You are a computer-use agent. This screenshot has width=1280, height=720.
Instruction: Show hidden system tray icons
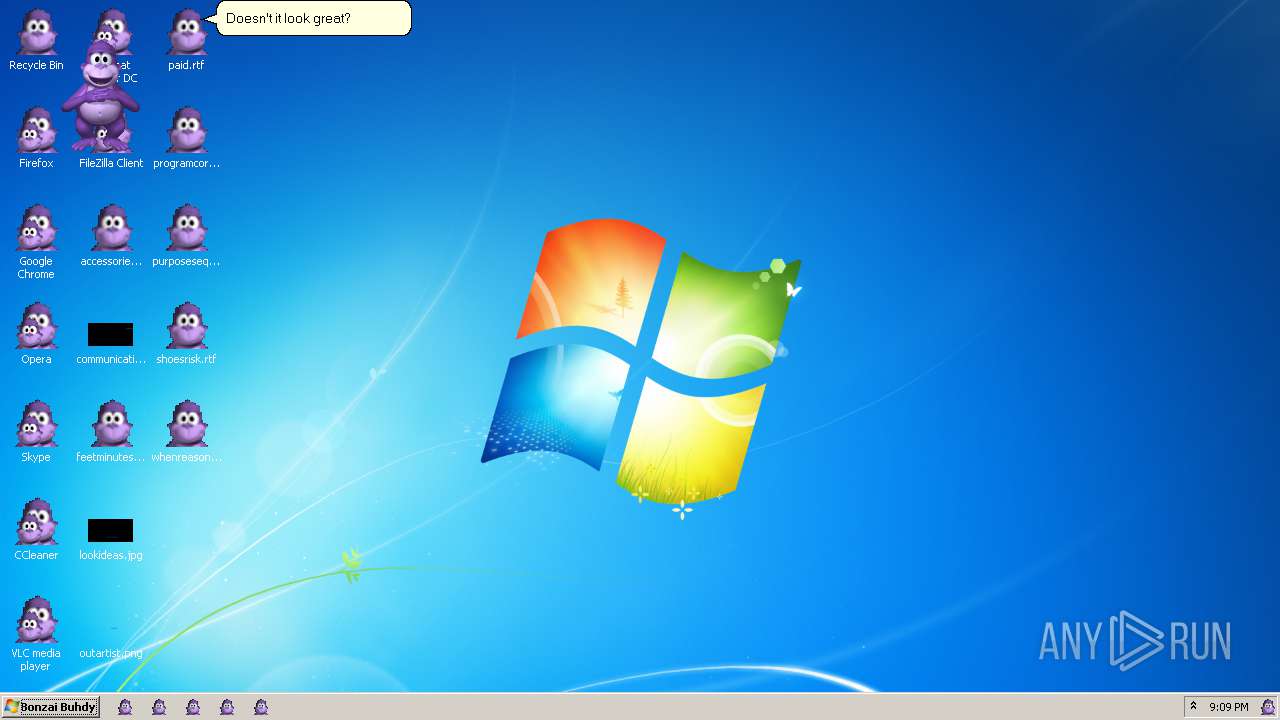pyautogui.click(x=1193, y=706)
